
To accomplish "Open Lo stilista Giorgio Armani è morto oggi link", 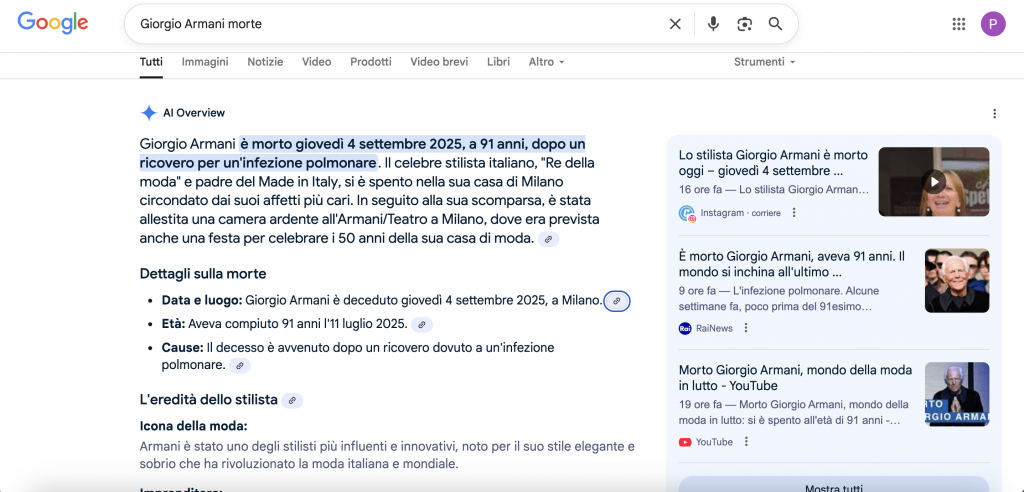I will point(773,163).
